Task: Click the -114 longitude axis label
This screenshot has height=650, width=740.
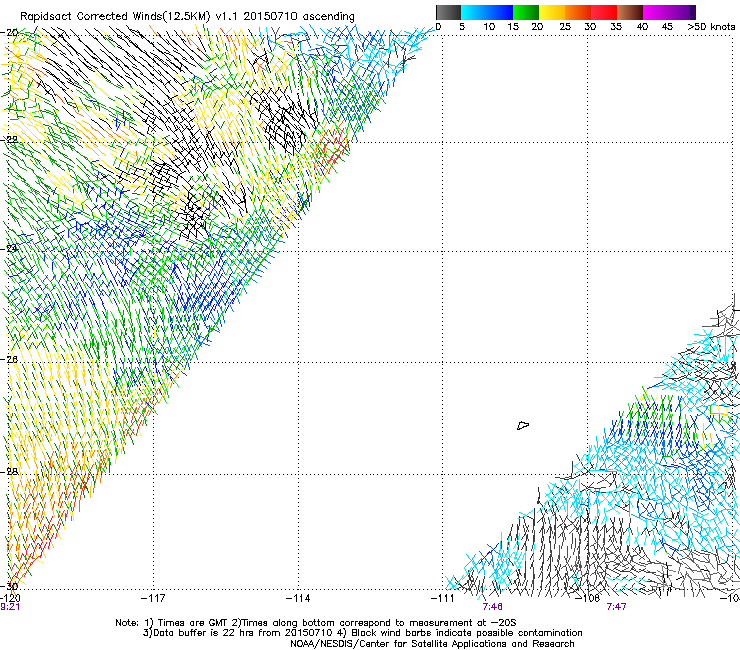Action: coord(298,598)
